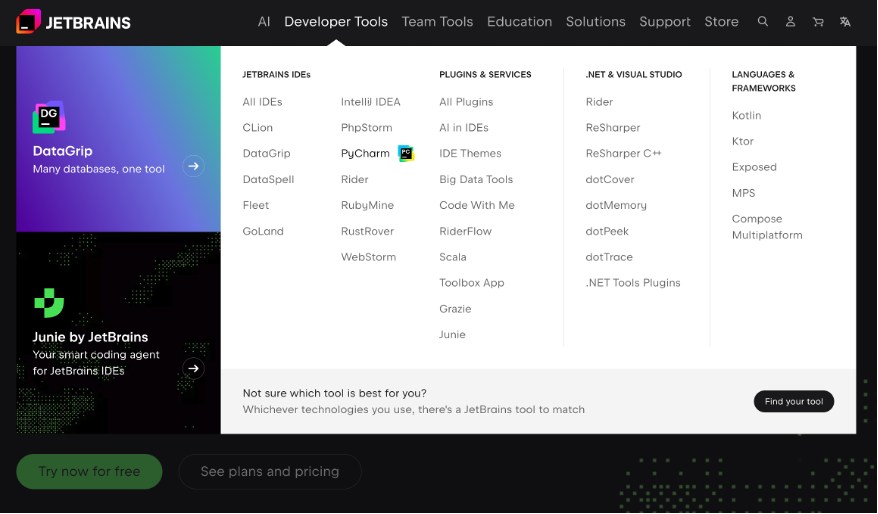Viewport: 878px width, 514px height.
Task: Open DataGrip in the IDEs list
Action: click(x=267, y=153)
